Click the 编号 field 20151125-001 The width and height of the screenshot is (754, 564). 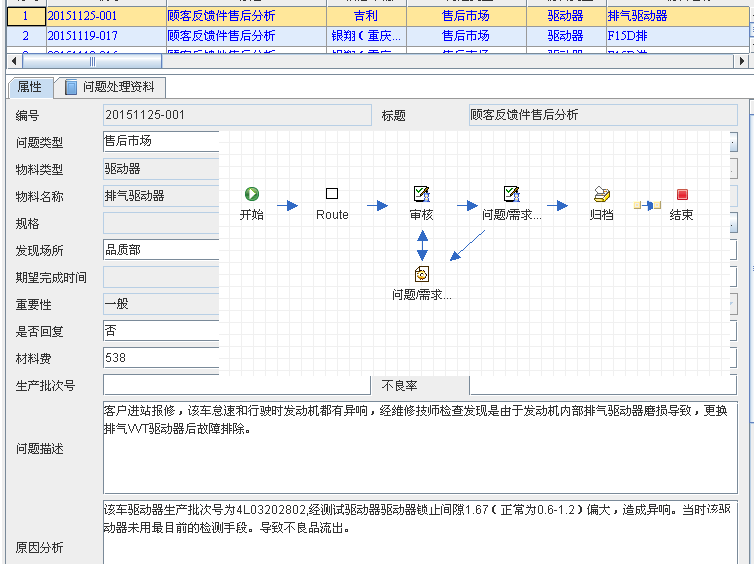click(237, 115)
